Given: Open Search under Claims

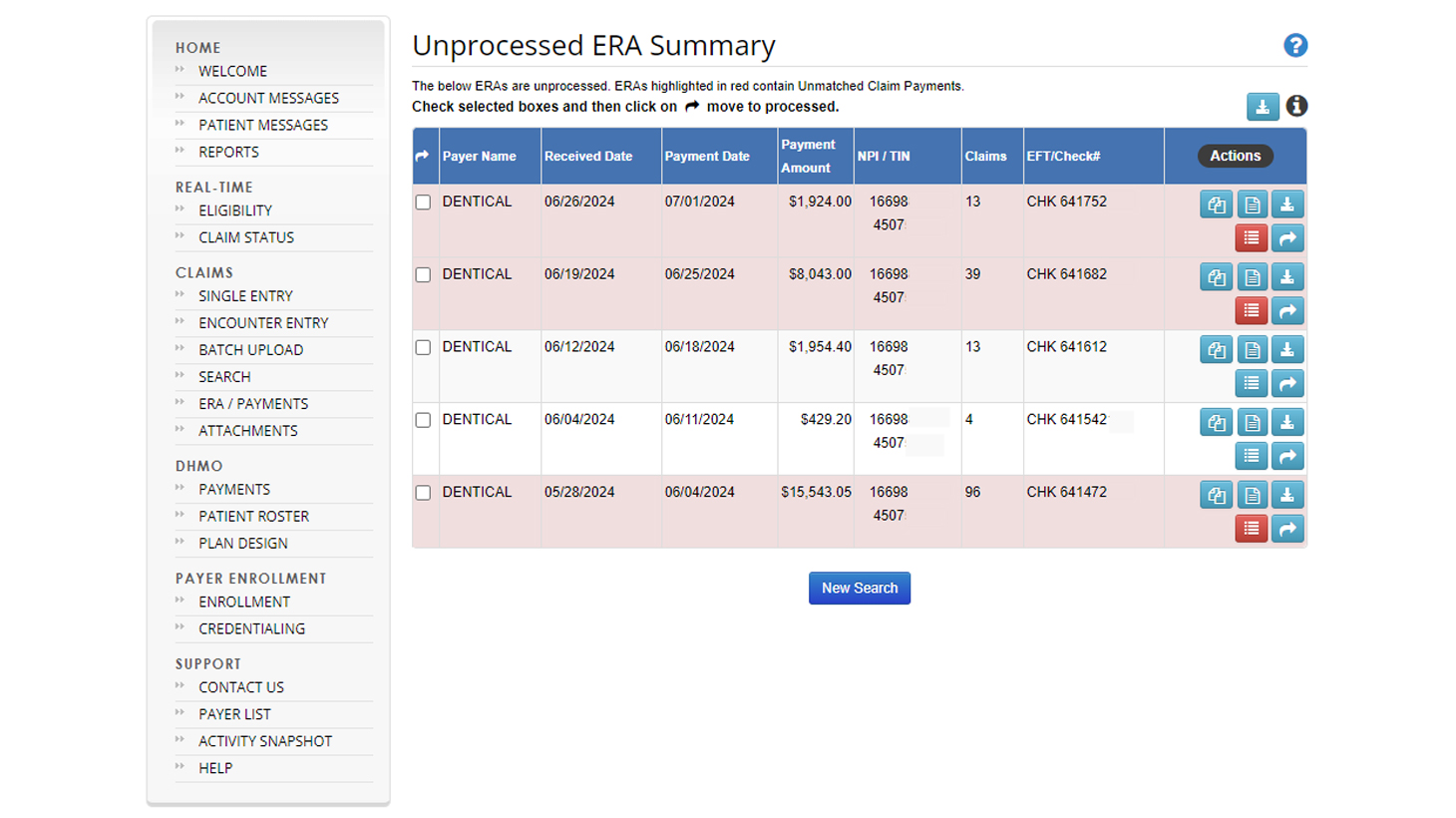Looking at the screenshot, I should coord(224,377).
